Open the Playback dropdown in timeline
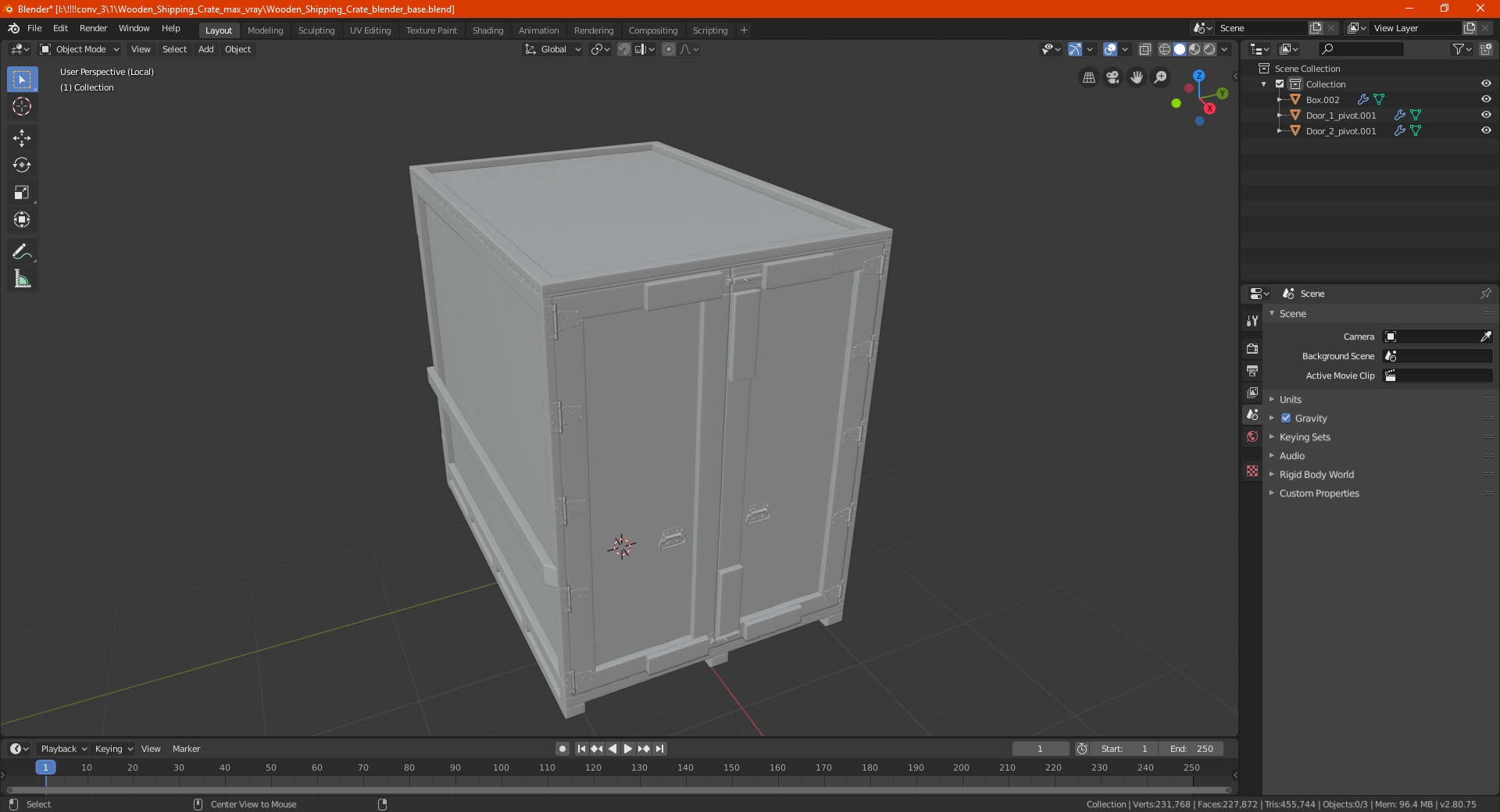 click(63, 749)
